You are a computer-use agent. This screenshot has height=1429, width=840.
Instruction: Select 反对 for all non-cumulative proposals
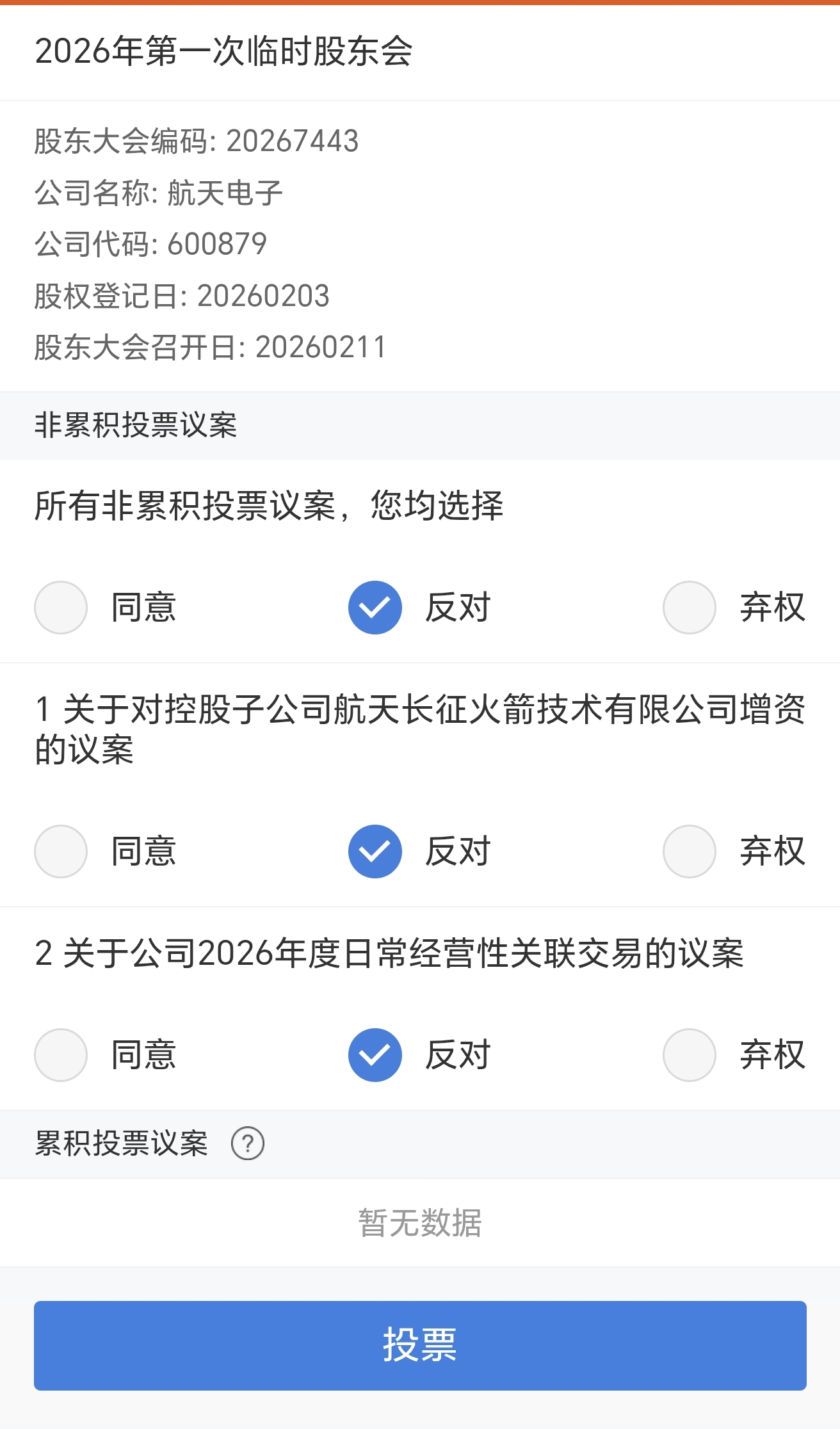375,608
